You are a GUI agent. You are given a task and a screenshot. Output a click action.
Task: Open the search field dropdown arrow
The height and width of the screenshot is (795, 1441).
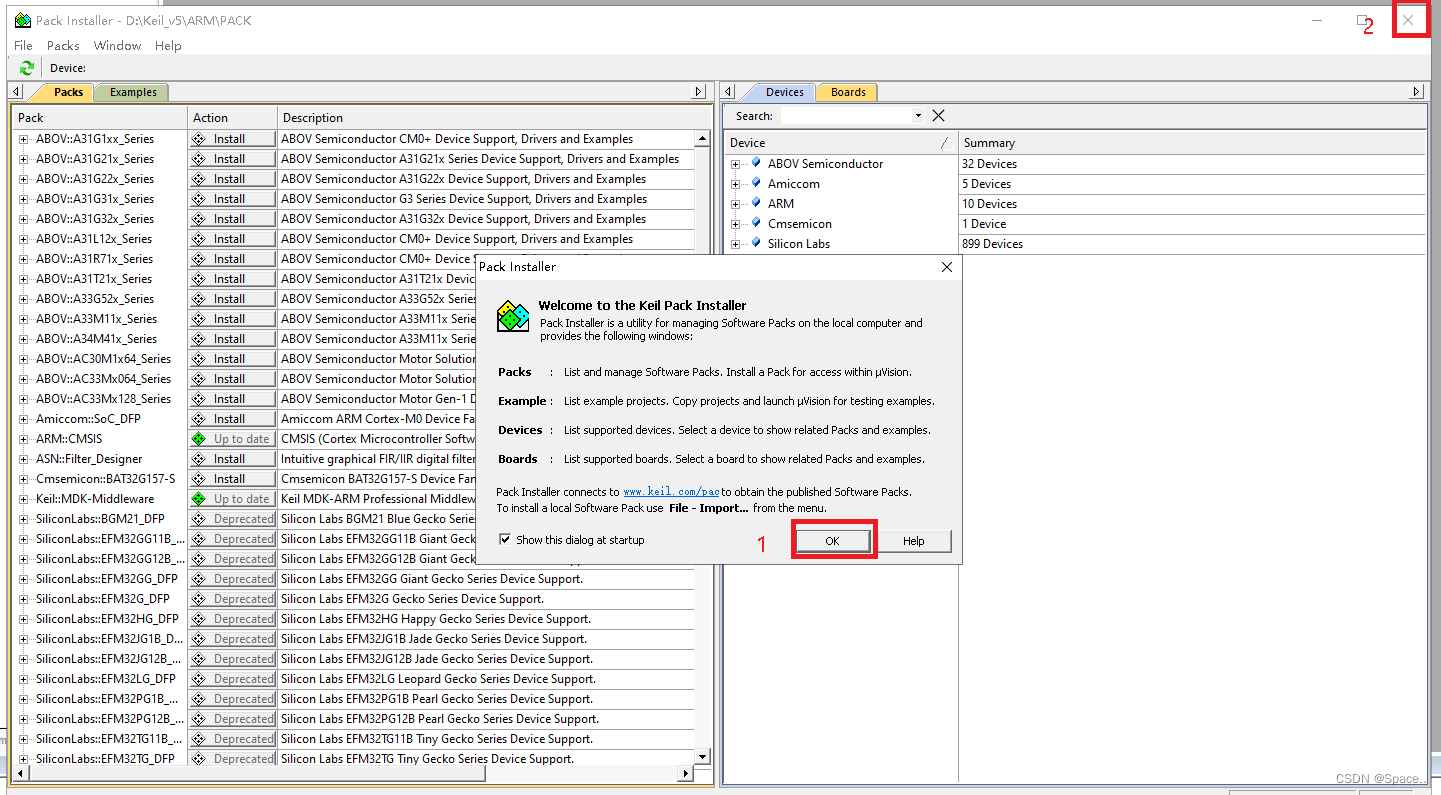(918, 116)
